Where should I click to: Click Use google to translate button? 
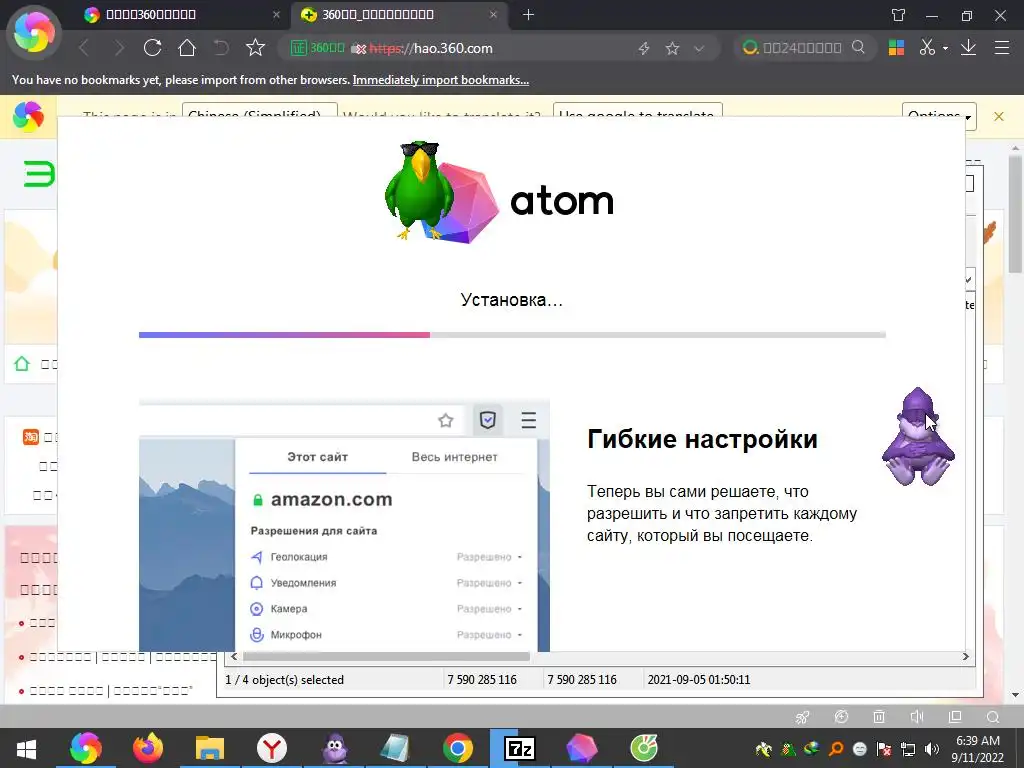(x=637, y=111)
